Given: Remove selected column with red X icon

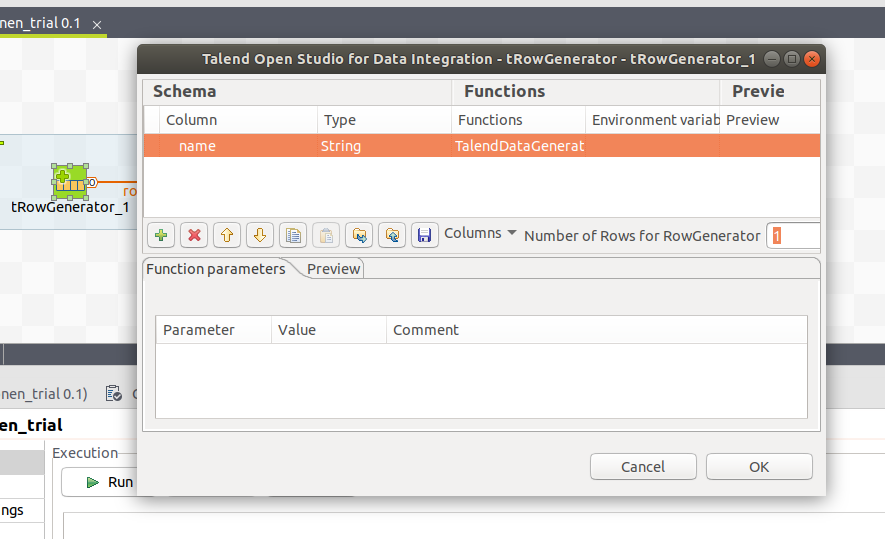Looking at the screenshot, I should coord(195,235).
